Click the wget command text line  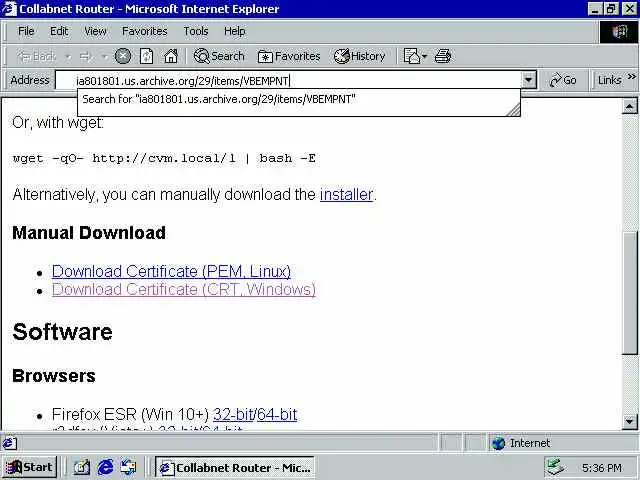164,158
